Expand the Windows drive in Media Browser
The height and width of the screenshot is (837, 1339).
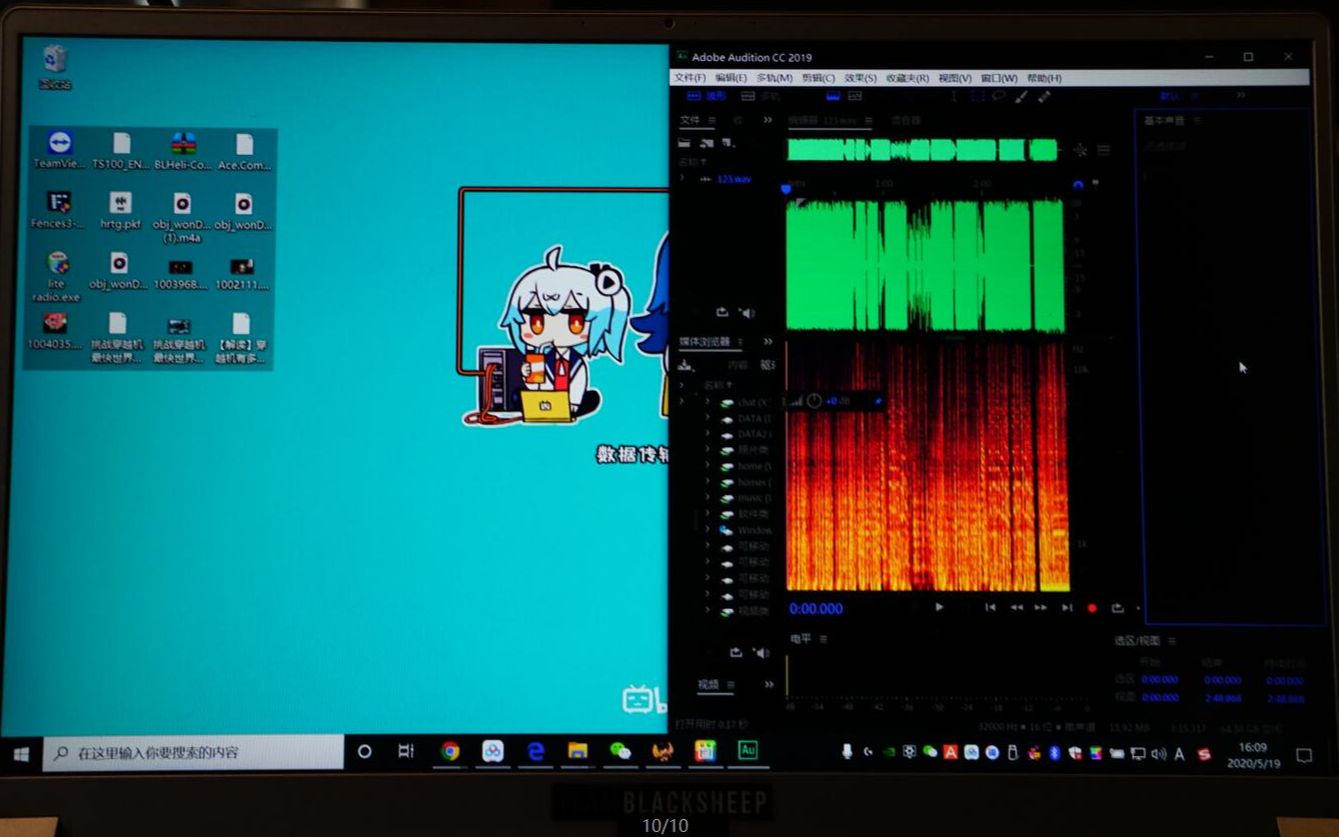click(707, 530)
